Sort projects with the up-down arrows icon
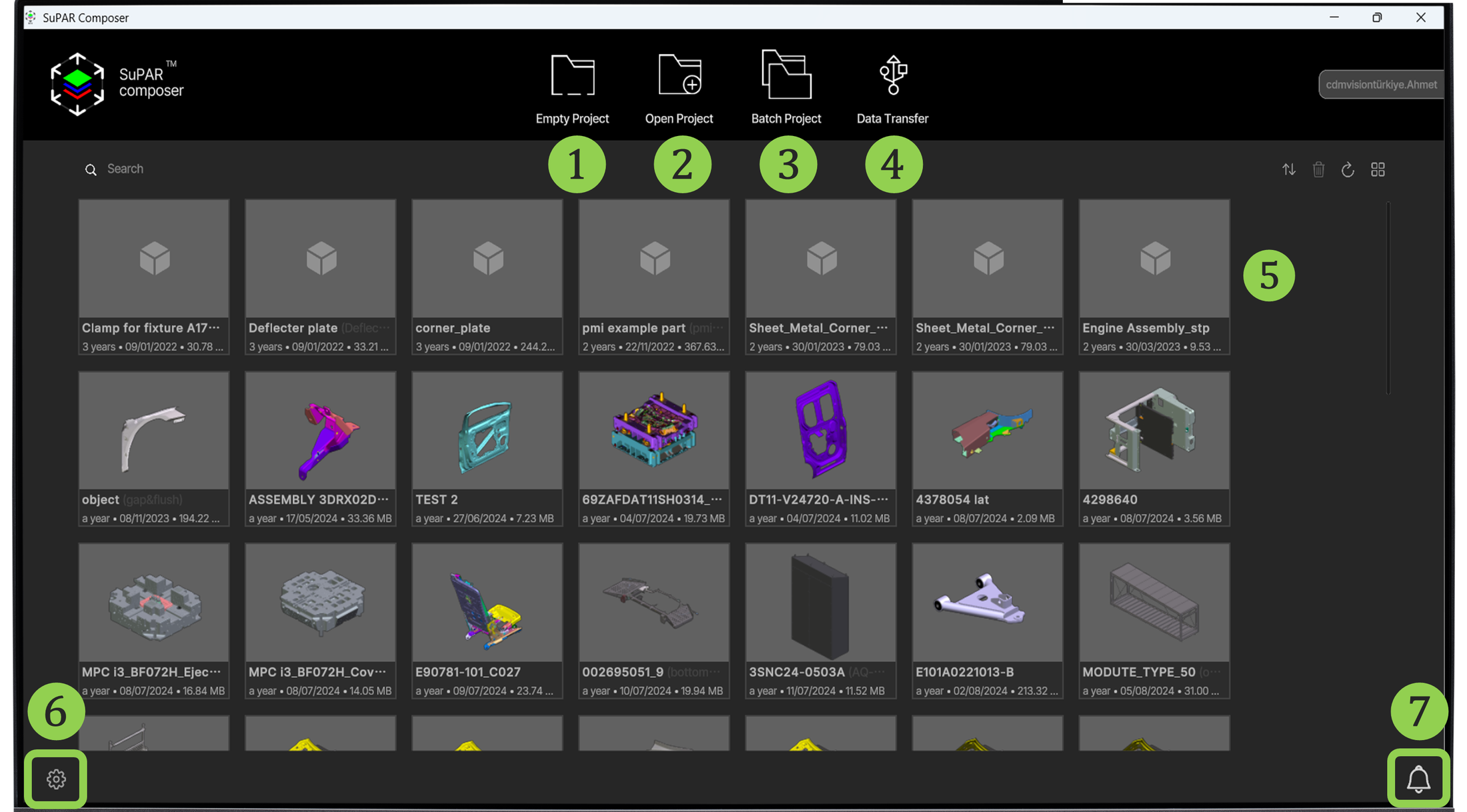Viewport: 1467px width, 812px height. (x=1289, y=169)
